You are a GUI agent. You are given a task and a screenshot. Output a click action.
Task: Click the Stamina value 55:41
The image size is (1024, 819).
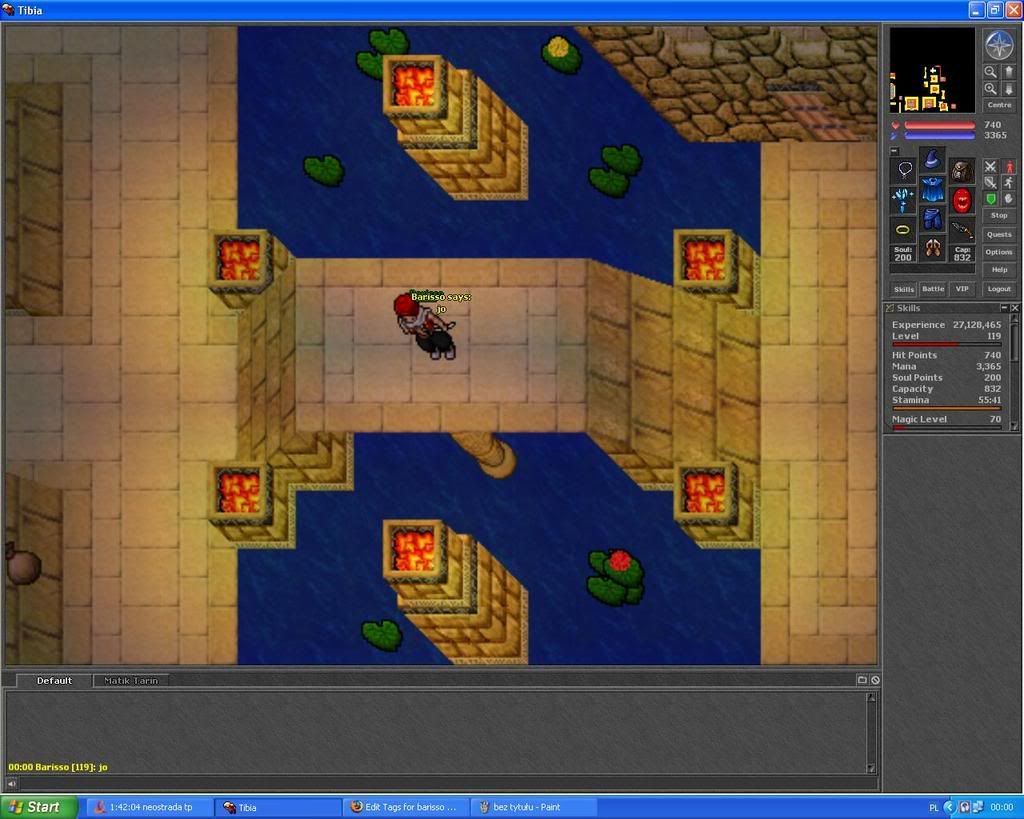pos(989,400)
